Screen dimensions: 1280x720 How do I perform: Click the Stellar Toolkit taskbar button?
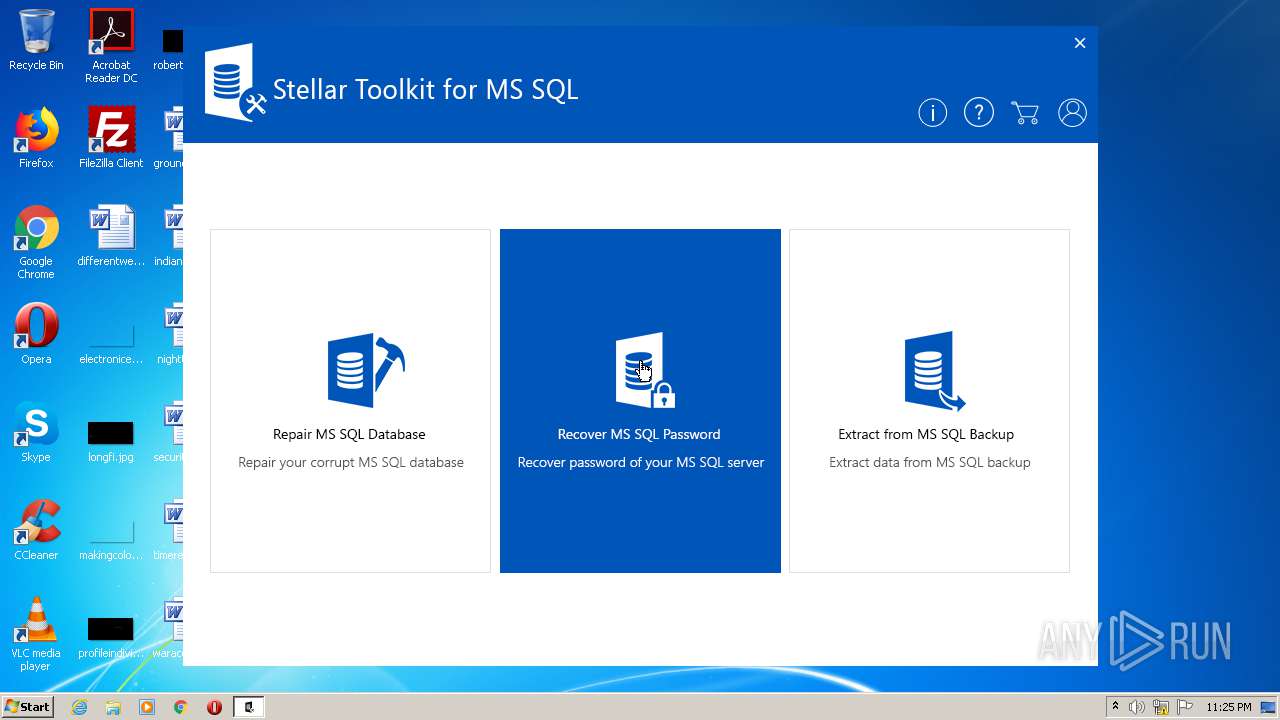pyautogui.click(x=249, y=707)
